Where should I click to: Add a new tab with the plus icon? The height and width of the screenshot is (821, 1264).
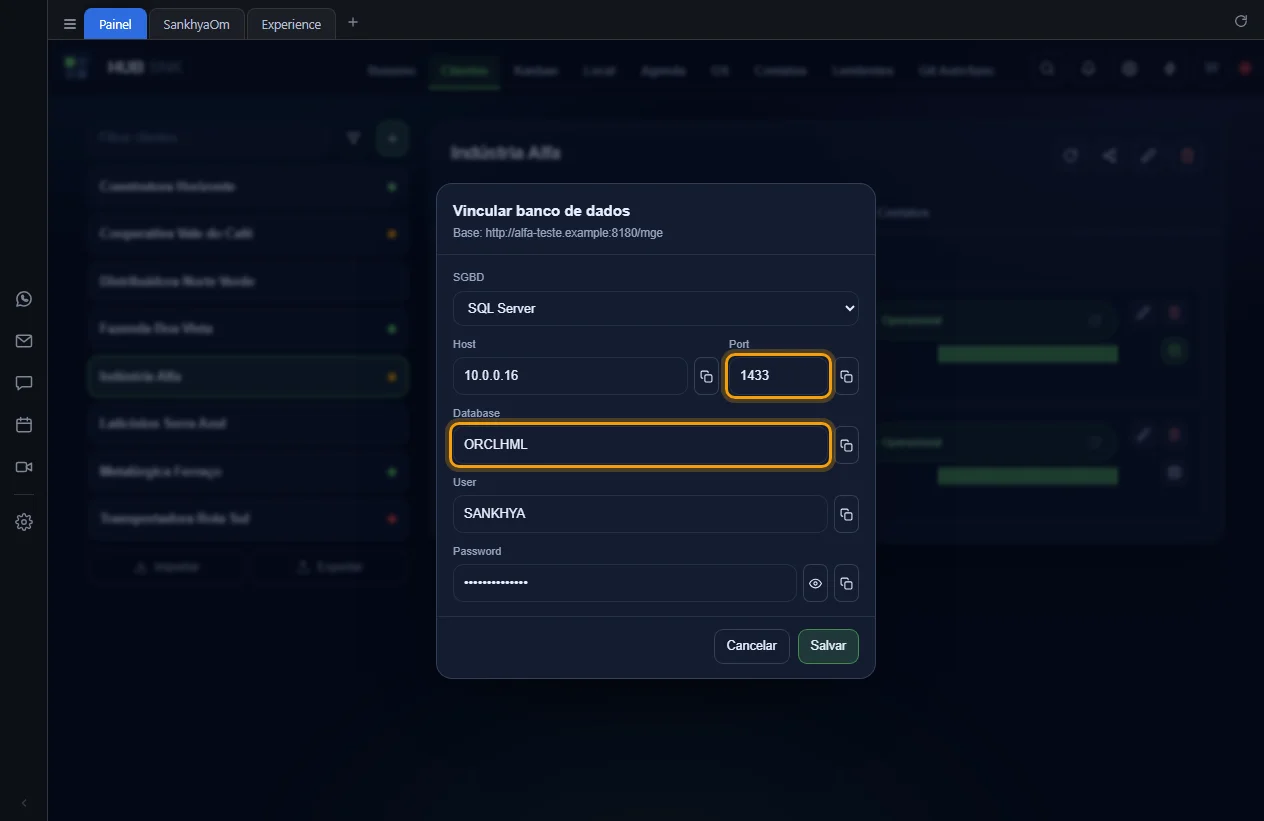coord(353,23)
